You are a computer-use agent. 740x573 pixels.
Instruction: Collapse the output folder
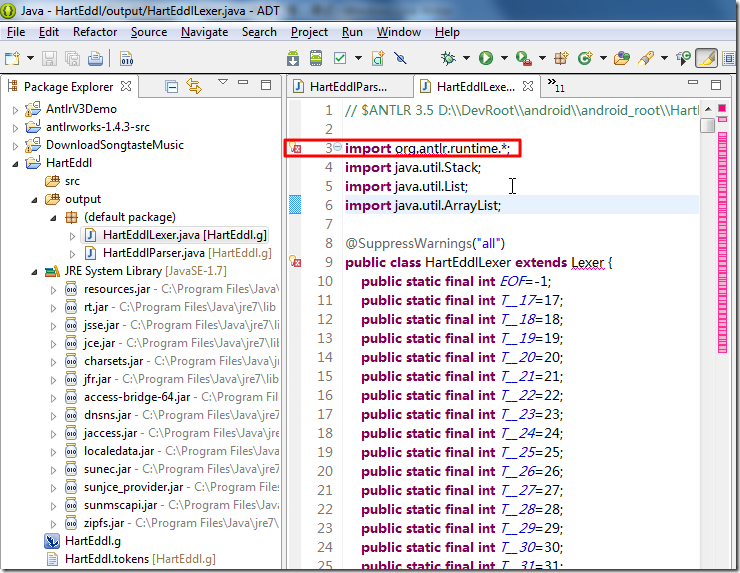tap(34, 200)
